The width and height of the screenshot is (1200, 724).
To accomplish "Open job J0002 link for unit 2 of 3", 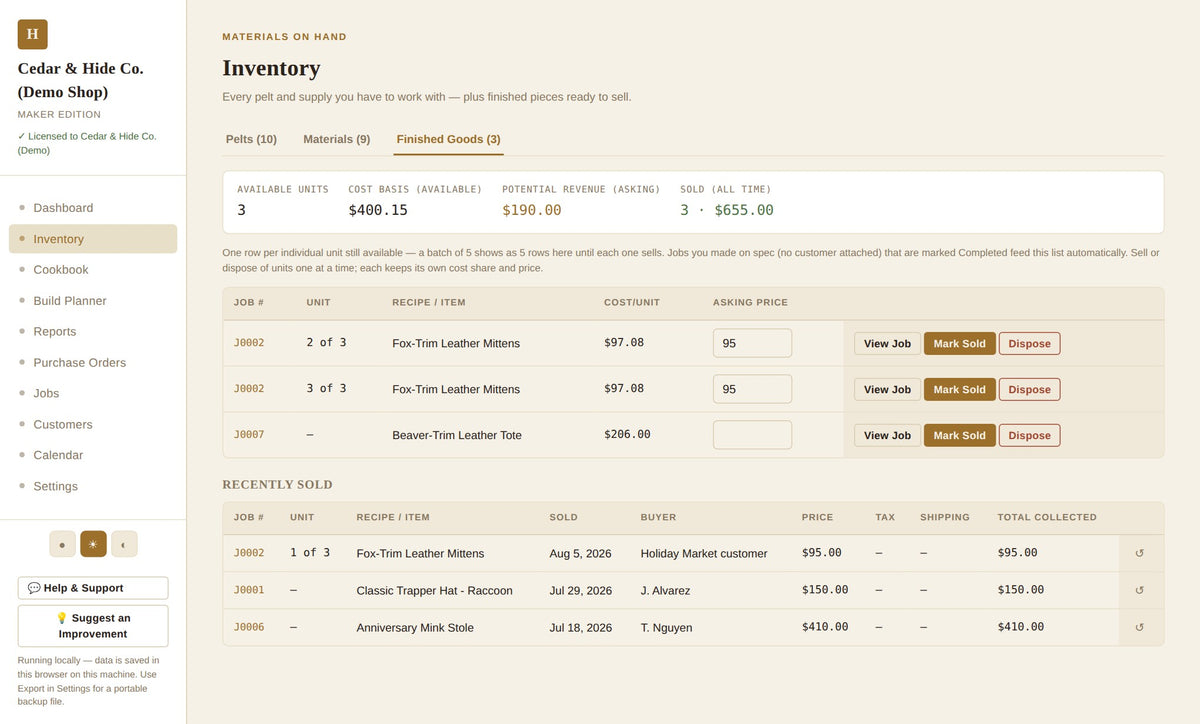I will (249, 343).
